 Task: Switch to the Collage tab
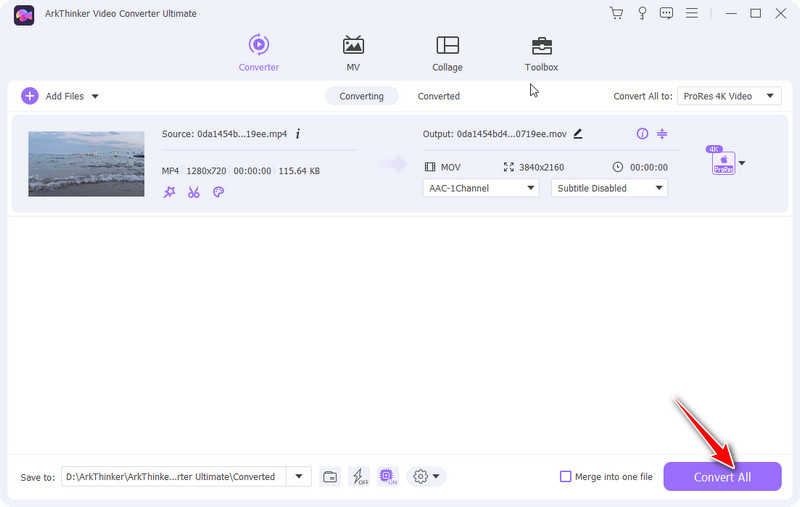coord(447,53)
